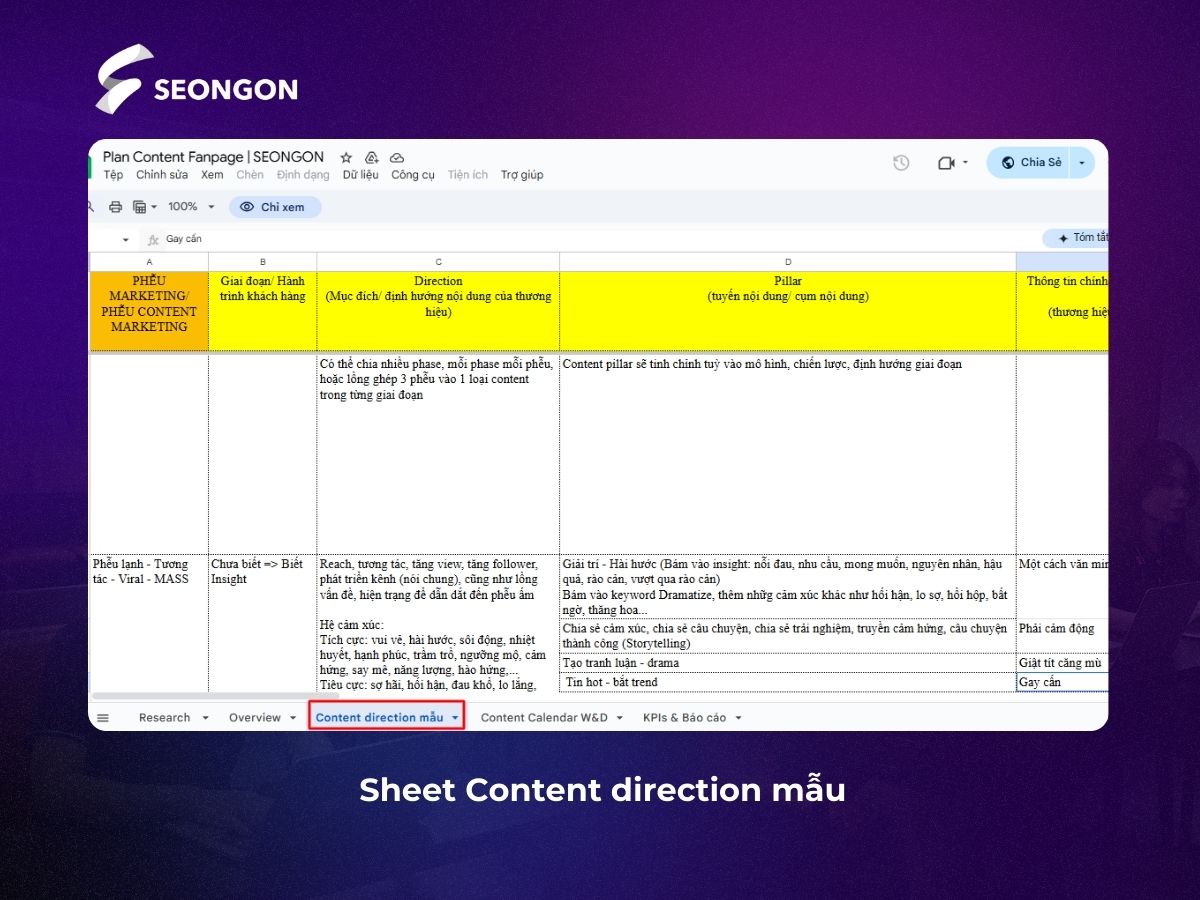This screenshot has height=900, width=1200.
Task: Select the Chia sẻ cảm xúc Storytelling cell
Action: point(788,636)
